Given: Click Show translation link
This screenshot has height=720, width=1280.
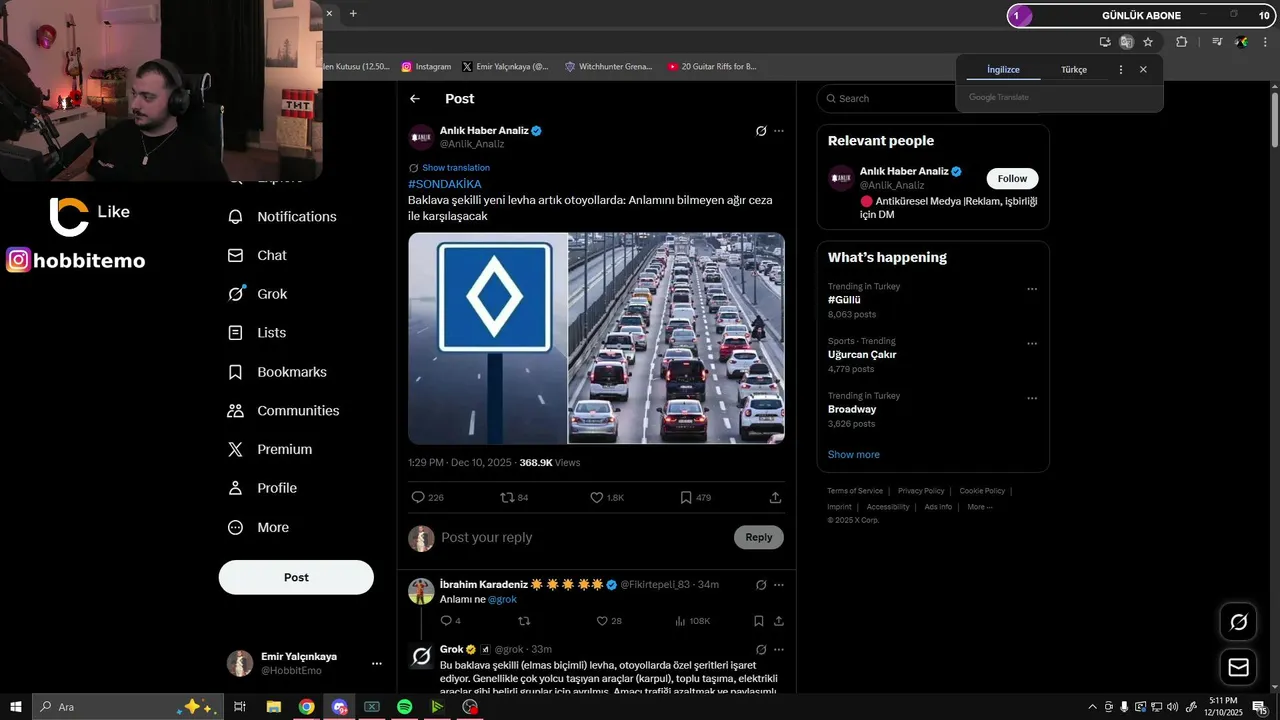Looking at the screenshot, I should tap(456, 168).
